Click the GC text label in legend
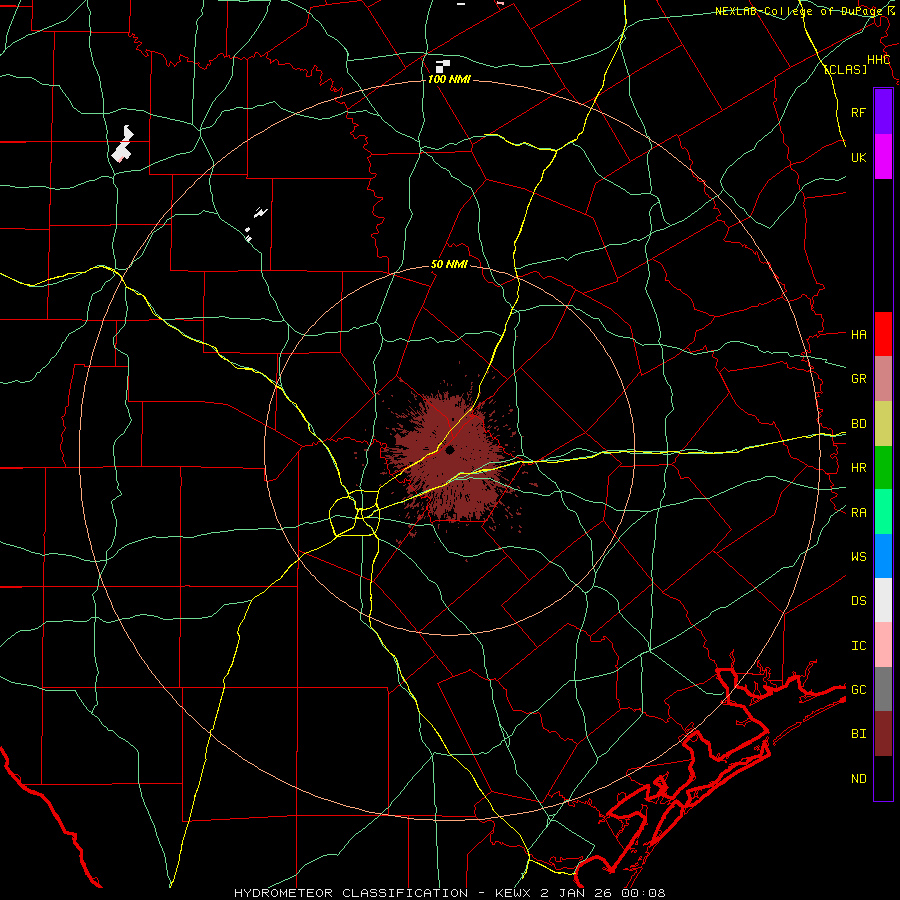The height and width of the screenshot is (900, 900). pyautogui.click(x=858, y=690)
